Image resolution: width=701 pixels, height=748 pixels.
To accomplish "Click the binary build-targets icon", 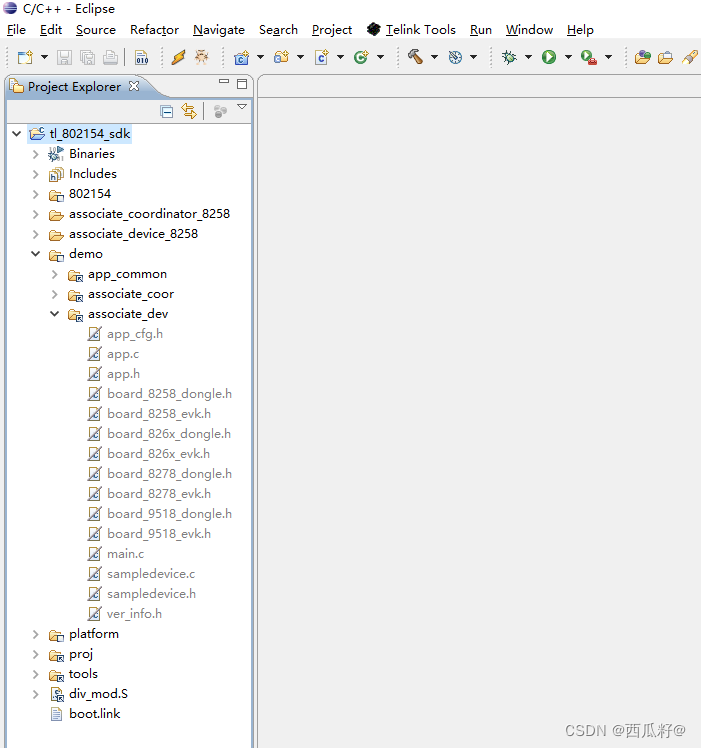I will pyautogui.click(x=142, y=57).
